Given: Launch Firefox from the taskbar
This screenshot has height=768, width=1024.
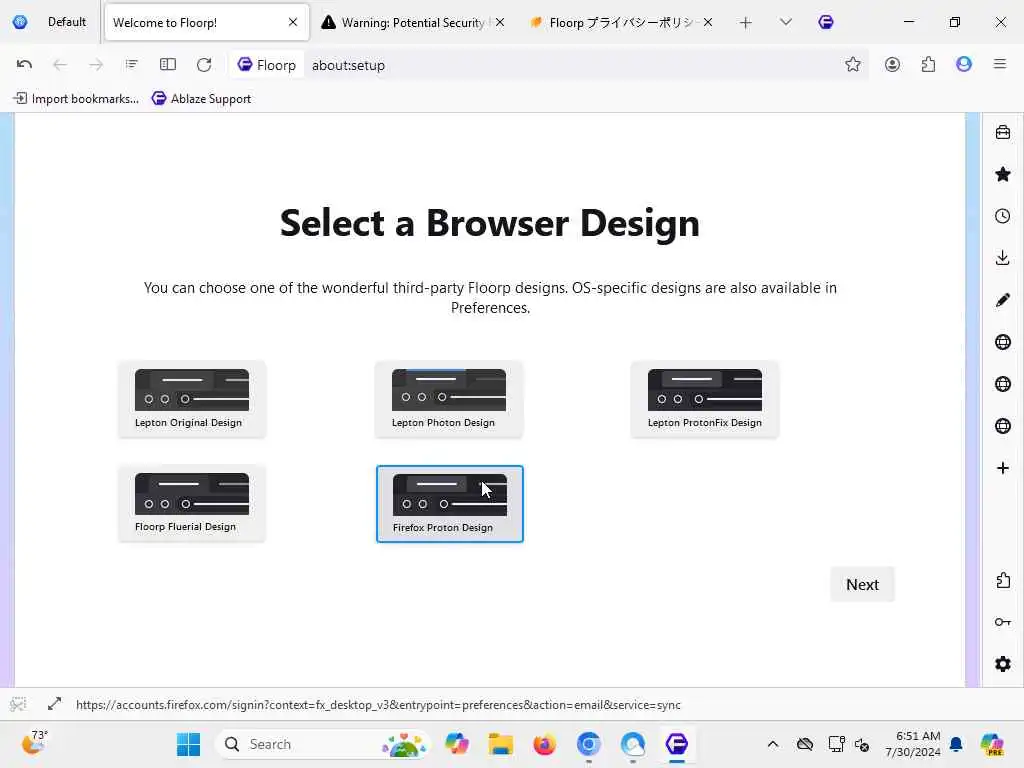Looking at the screenshot, I should (x=545, y=744).
